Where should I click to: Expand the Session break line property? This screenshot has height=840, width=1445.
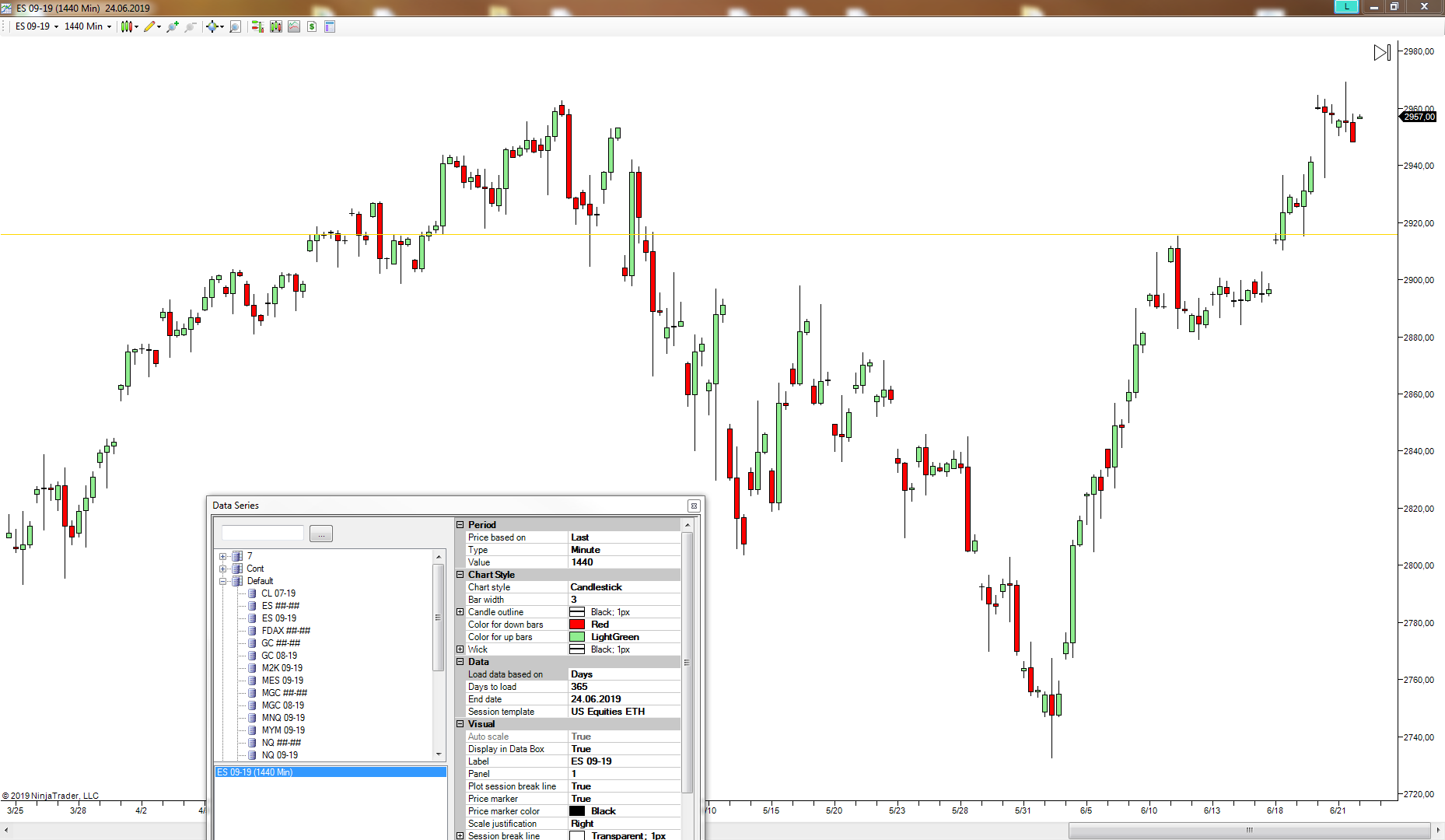(460, 836)
